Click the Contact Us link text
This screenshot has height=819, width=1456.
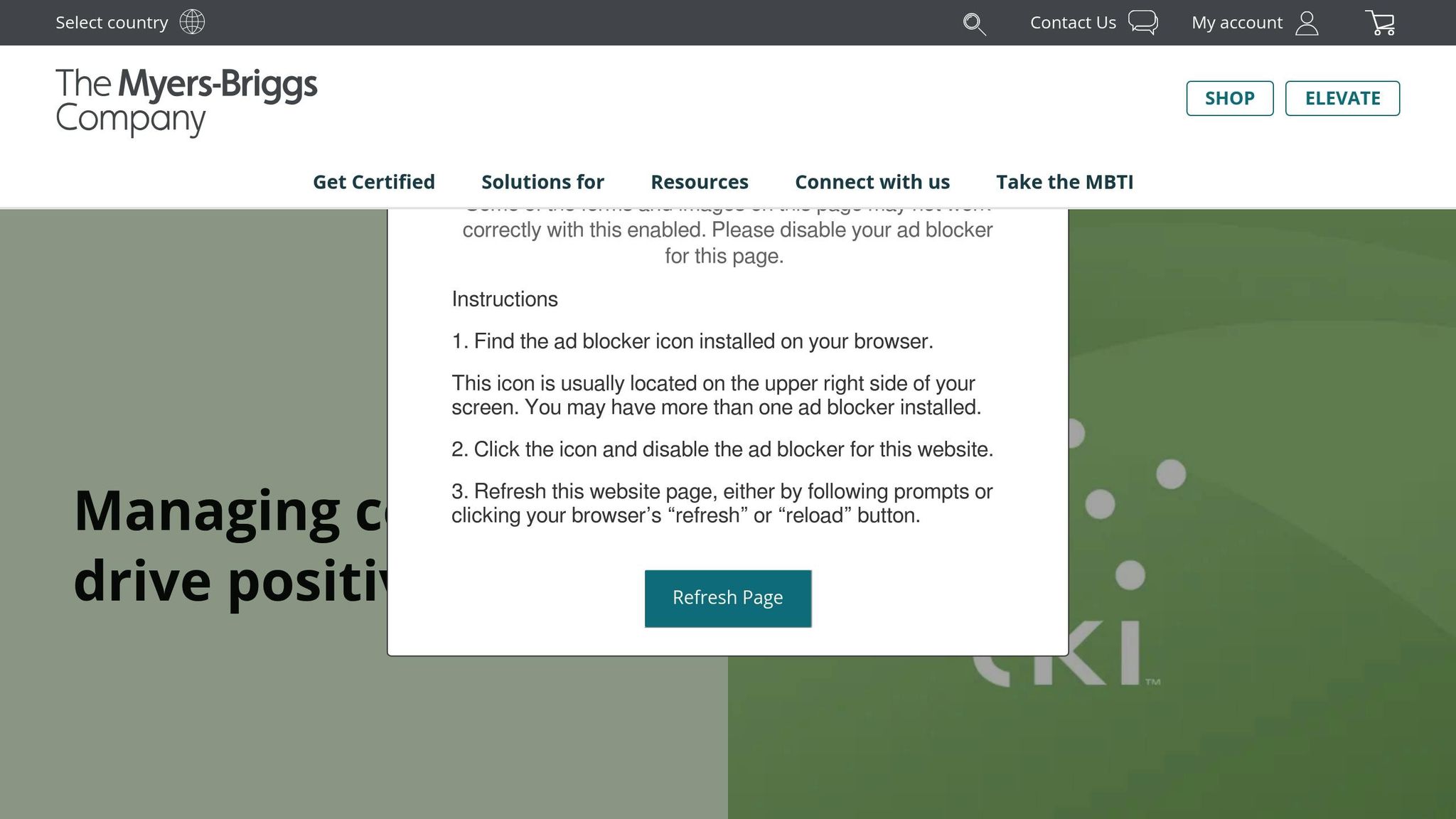(x=1073, y=22)
